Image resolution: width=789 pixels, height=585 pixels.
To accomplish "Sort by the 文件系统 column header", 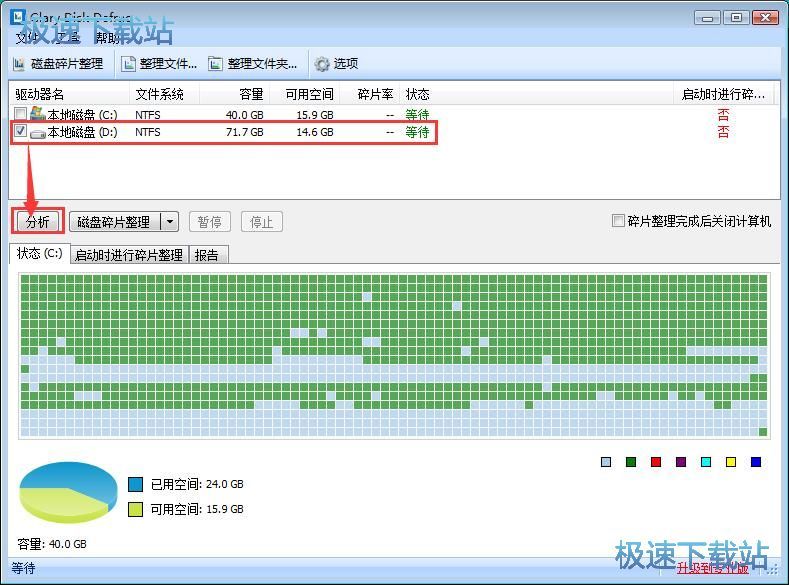I will 165,94.
